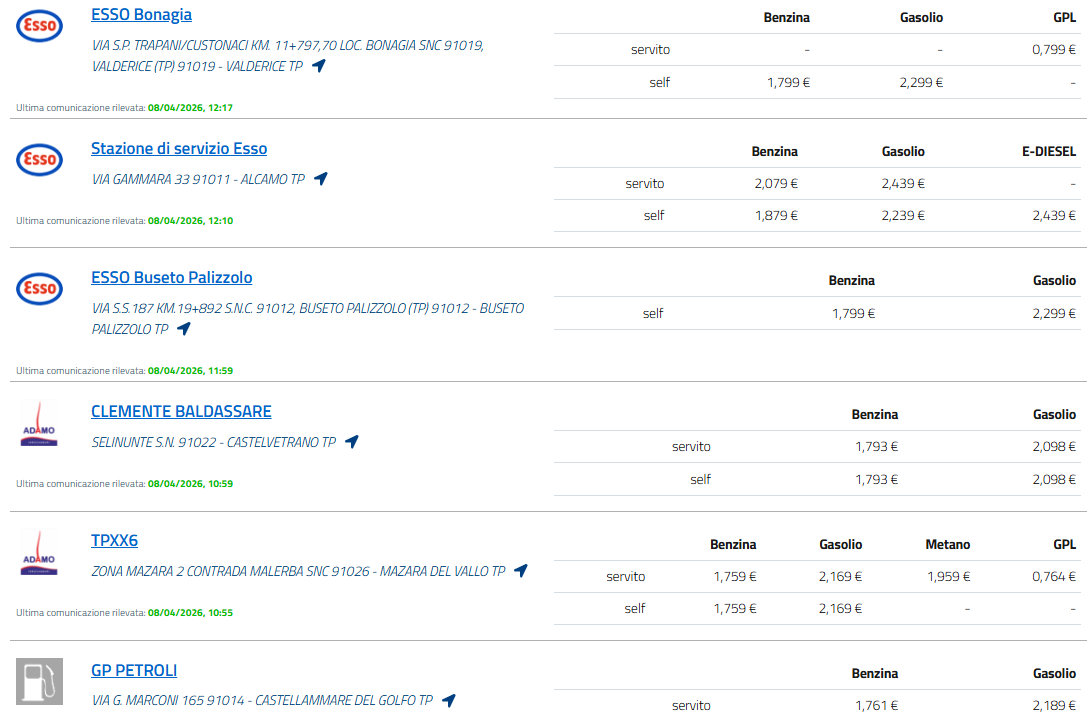The image size is (1089, 714).
Task: Open navigation arrow for Selinunte Castelvetrano address
Action: coord(352,442)
